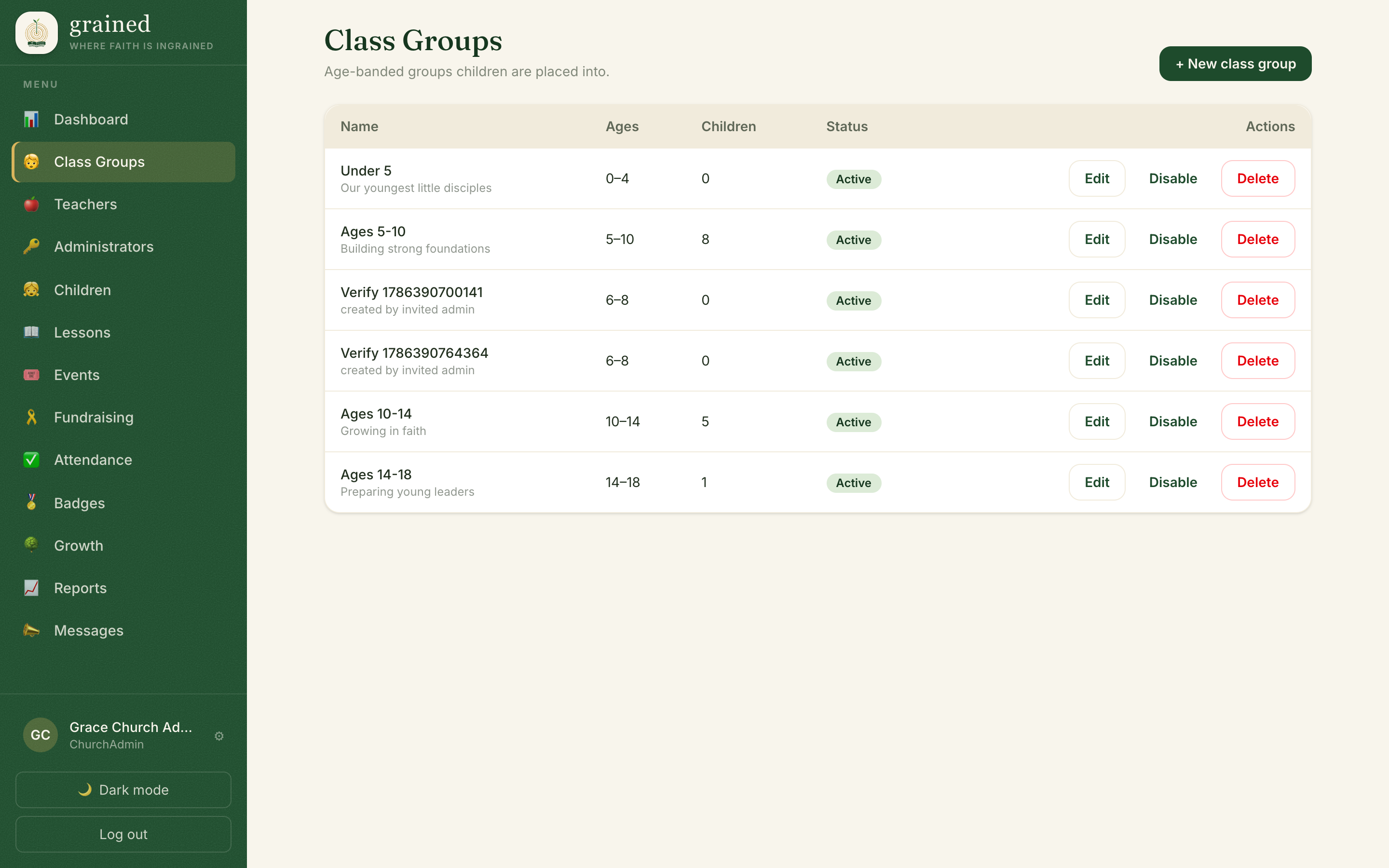
Task: Disable the Under 5 class group
Action: (1172, 178)
